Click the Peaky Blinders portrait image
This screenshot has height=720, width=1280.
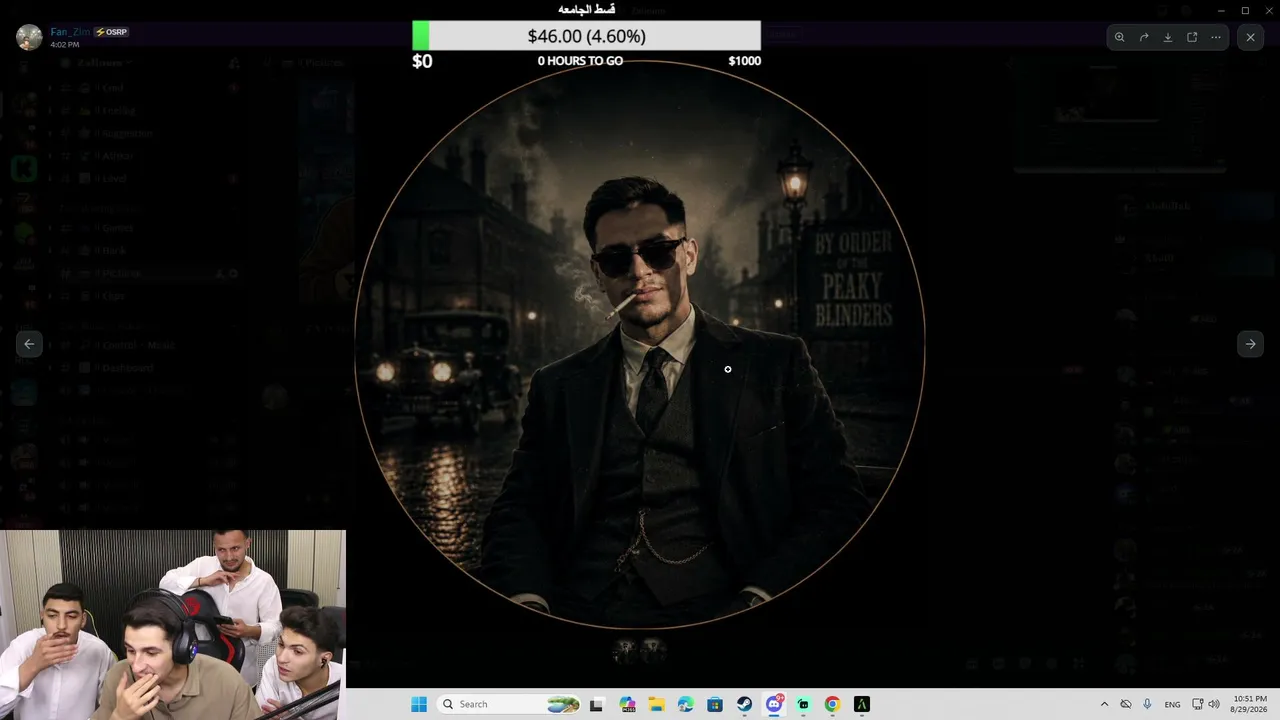tap(640, 345)
